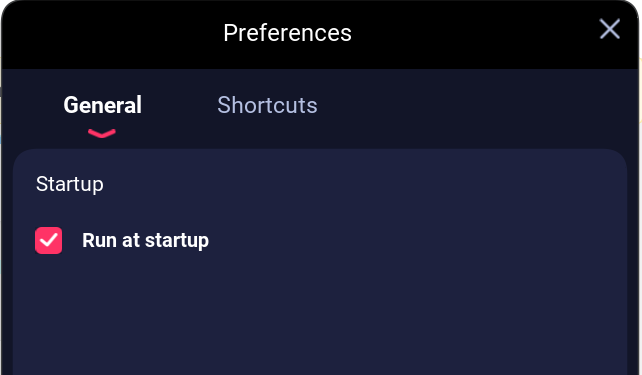Click the Run at startup label text
642x375 pixels.
(x=145, y=240)
